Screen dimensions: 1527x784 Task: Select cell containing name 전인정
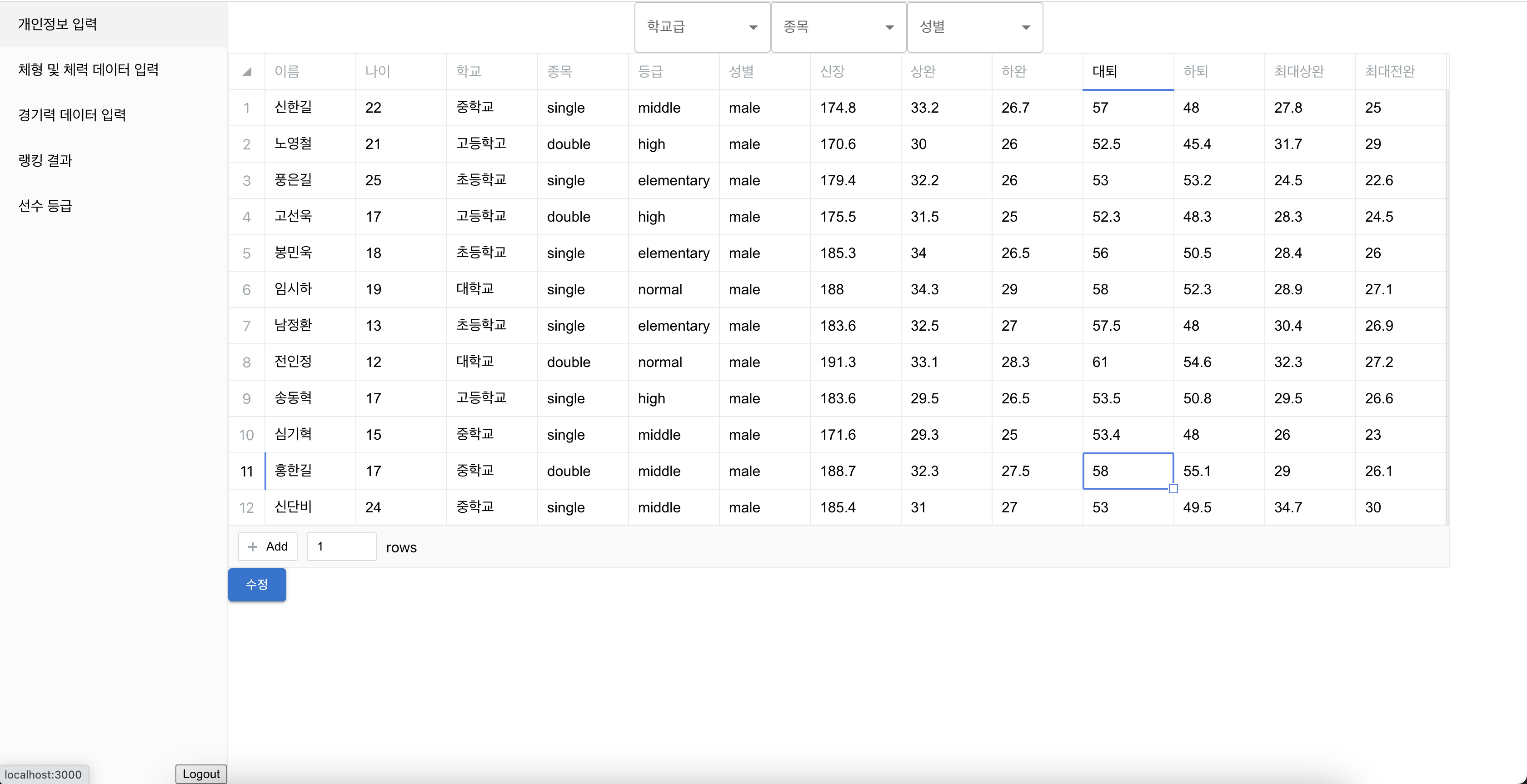(310, 362)
